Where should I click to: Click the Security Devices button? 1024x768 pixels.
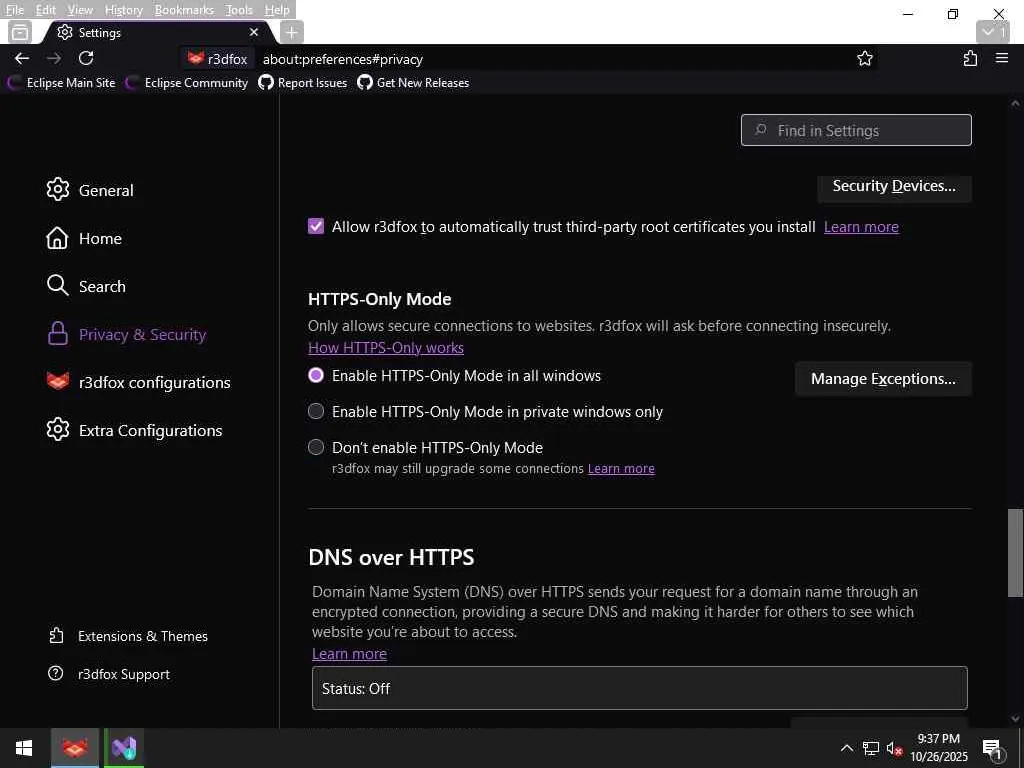pyautogui.click(x=894, y=187)
